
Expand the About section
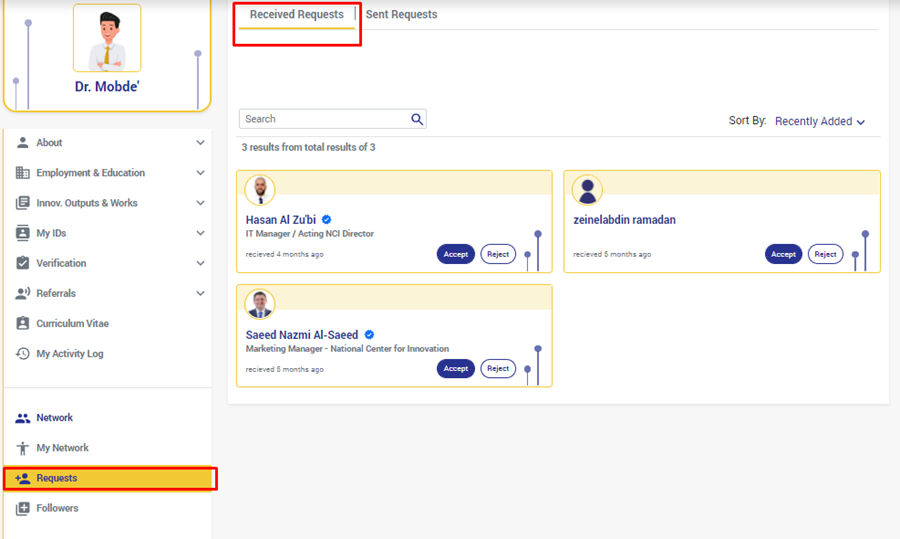tap(200, 143)
